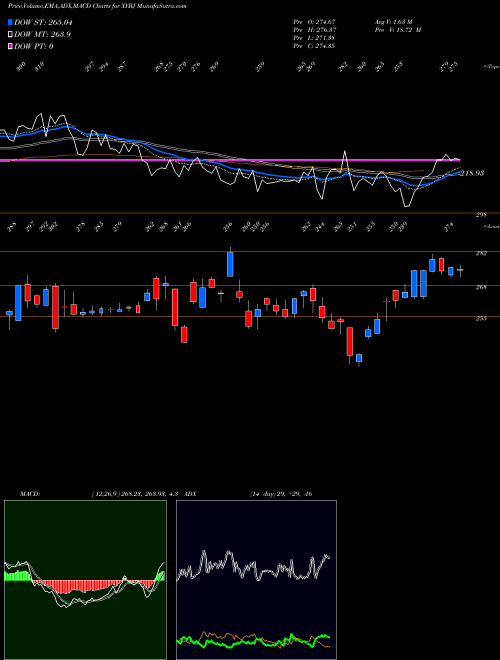
Task: Click the MACD panel heading label
Action: coord(29,494)
